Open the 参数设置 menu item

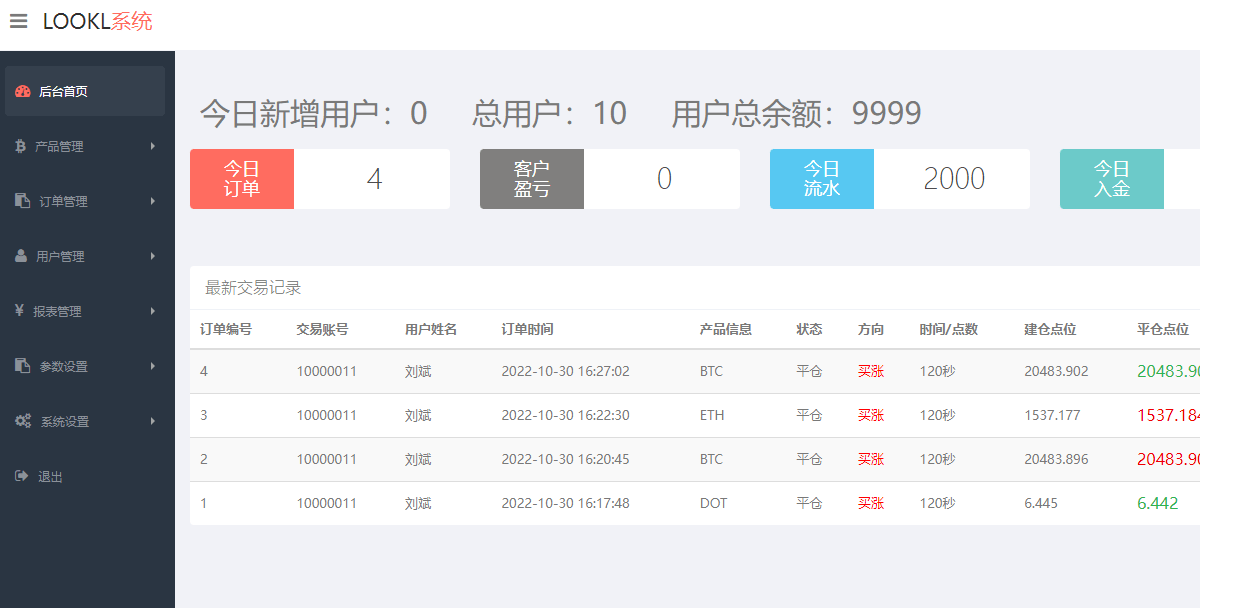point(87,366)
